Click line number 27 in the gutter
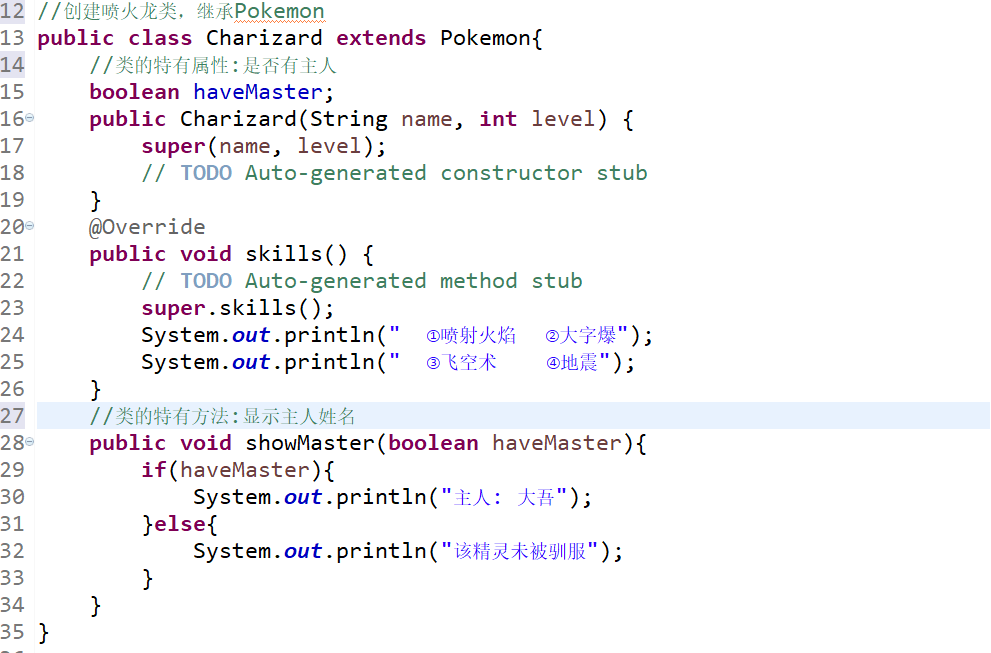991x653 pixels. [13, 416]
